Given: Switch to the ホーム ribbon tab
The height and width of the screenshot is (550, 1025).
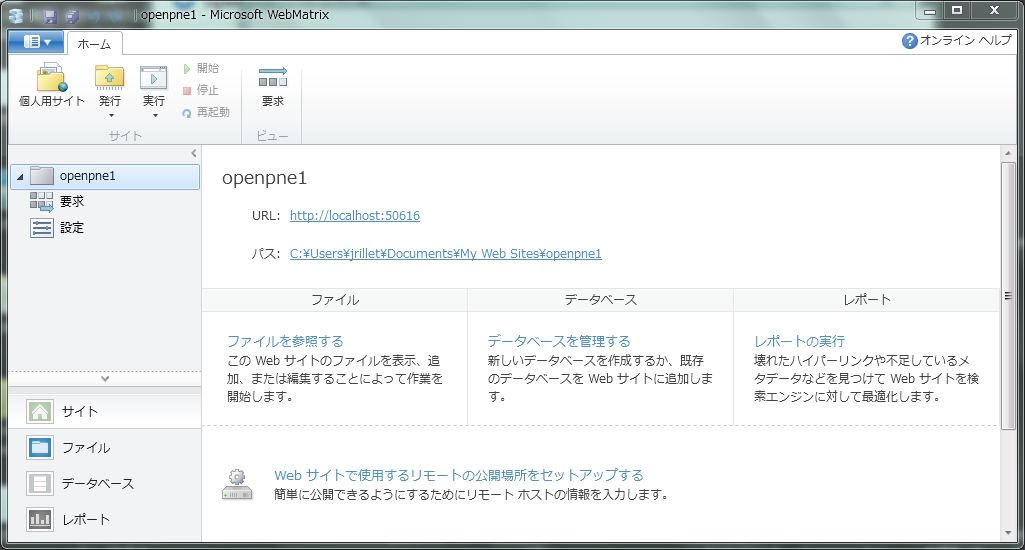Looking at the screenshot, I should 94,43.
